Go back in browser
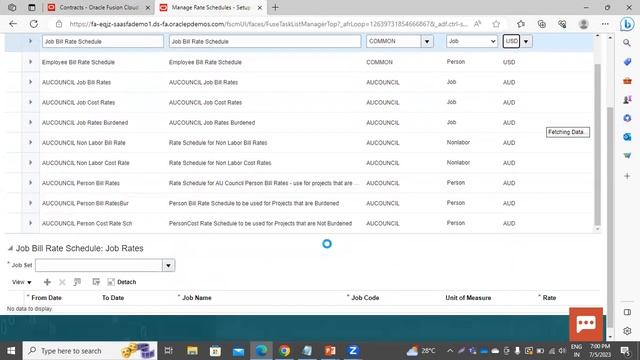Image resolution: width=640 pixels, height=360 pixels. tap(13, 24)
